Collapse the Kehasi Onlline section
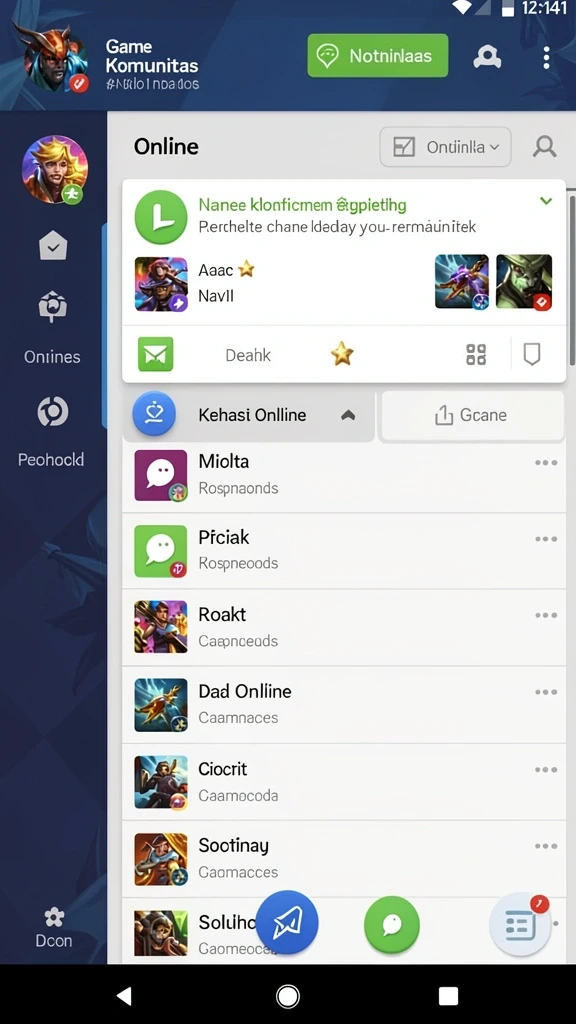This screenshot has height=1024, width=576. 348,415
